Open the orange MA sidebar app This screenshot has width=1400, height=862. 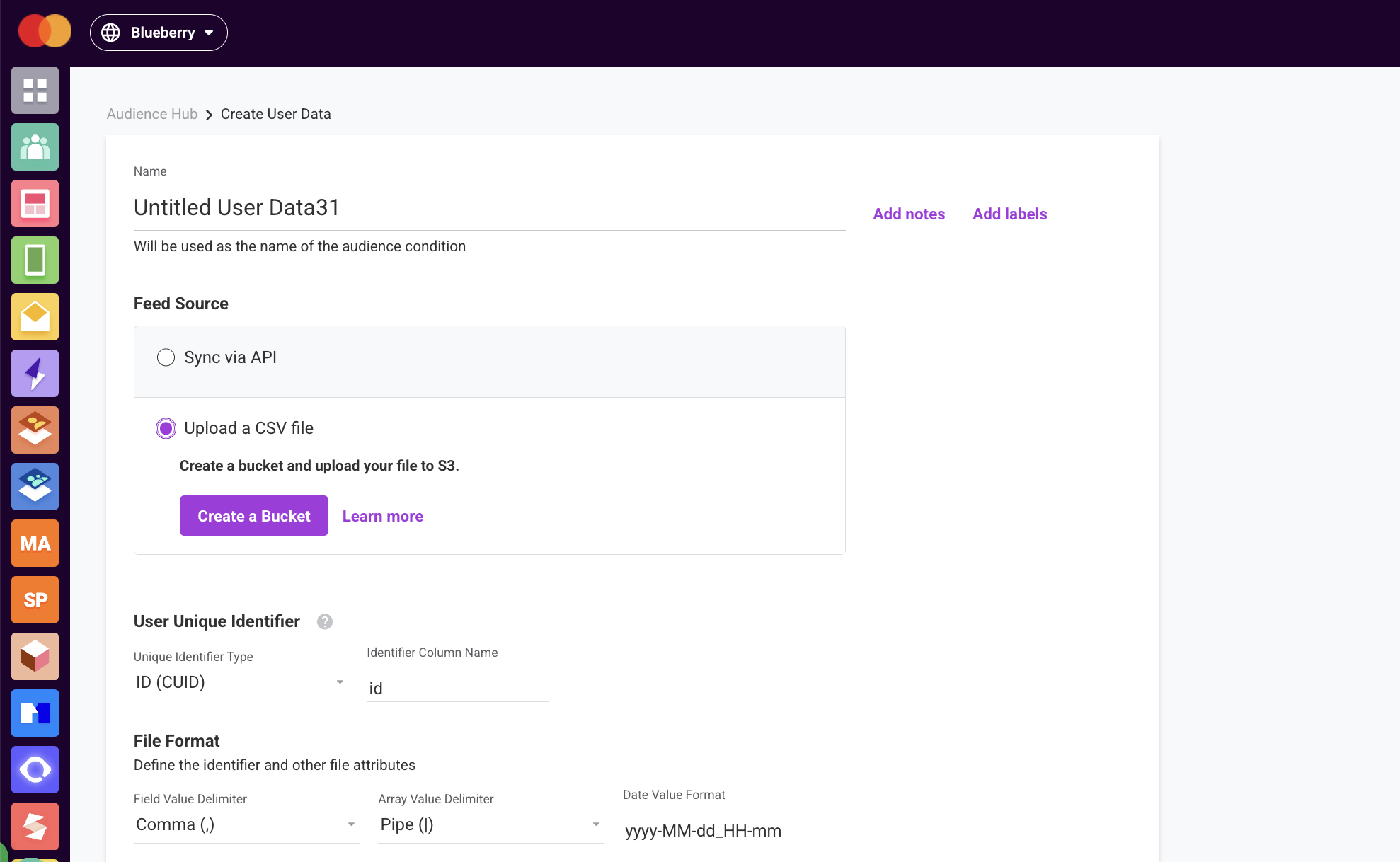pos(35,544)
